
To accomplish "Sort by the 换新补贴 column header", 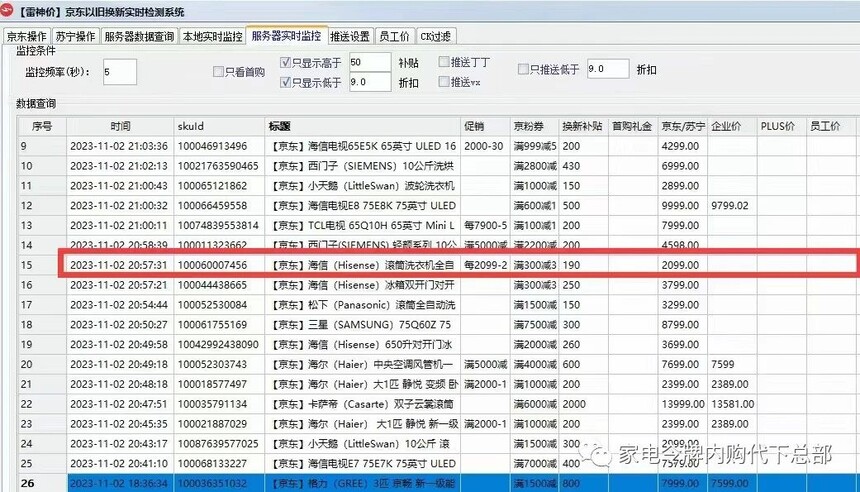I will coord(583,126).
